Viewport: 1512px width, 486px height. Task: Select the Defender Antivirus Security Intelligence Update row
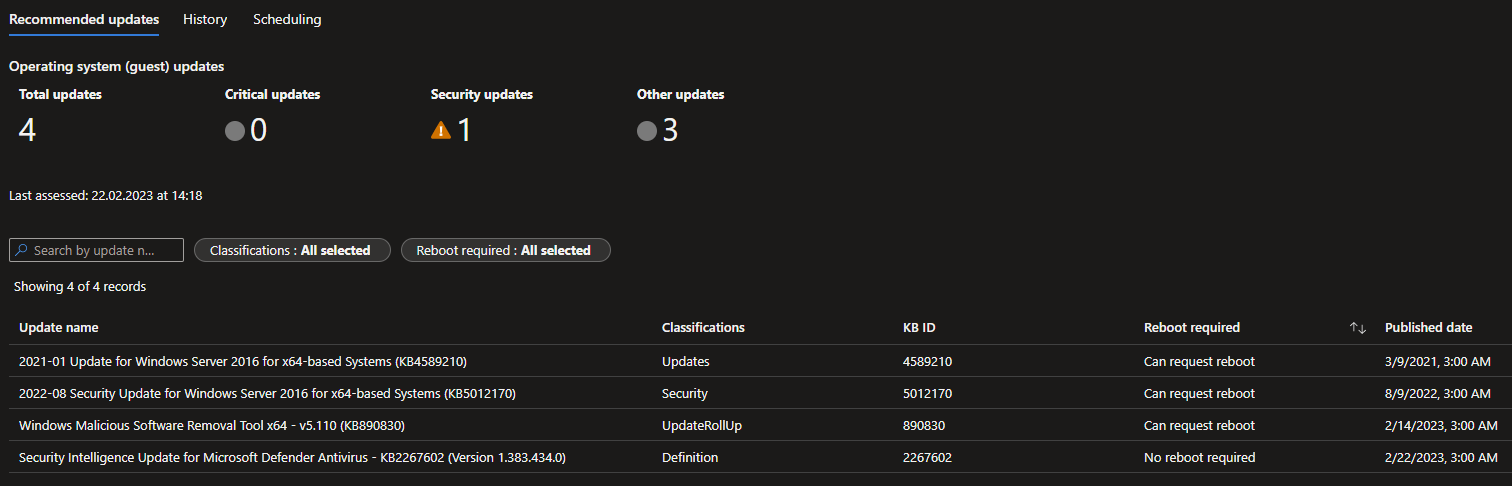point(292,457)
